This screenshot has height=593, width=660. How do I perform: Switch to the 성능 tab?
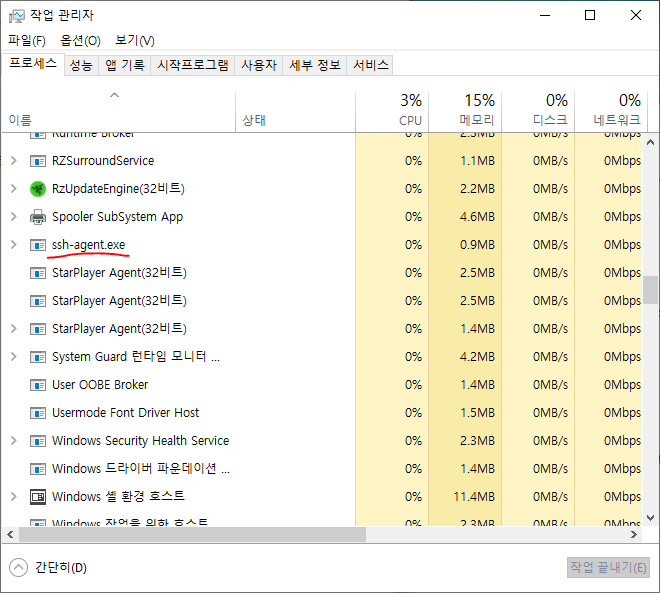click(x=81, y=65)
